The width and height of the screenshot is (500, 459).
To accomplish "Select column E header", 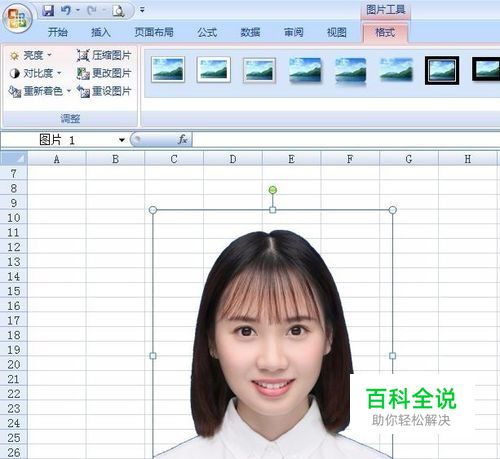I will click(x=291, y=159).
